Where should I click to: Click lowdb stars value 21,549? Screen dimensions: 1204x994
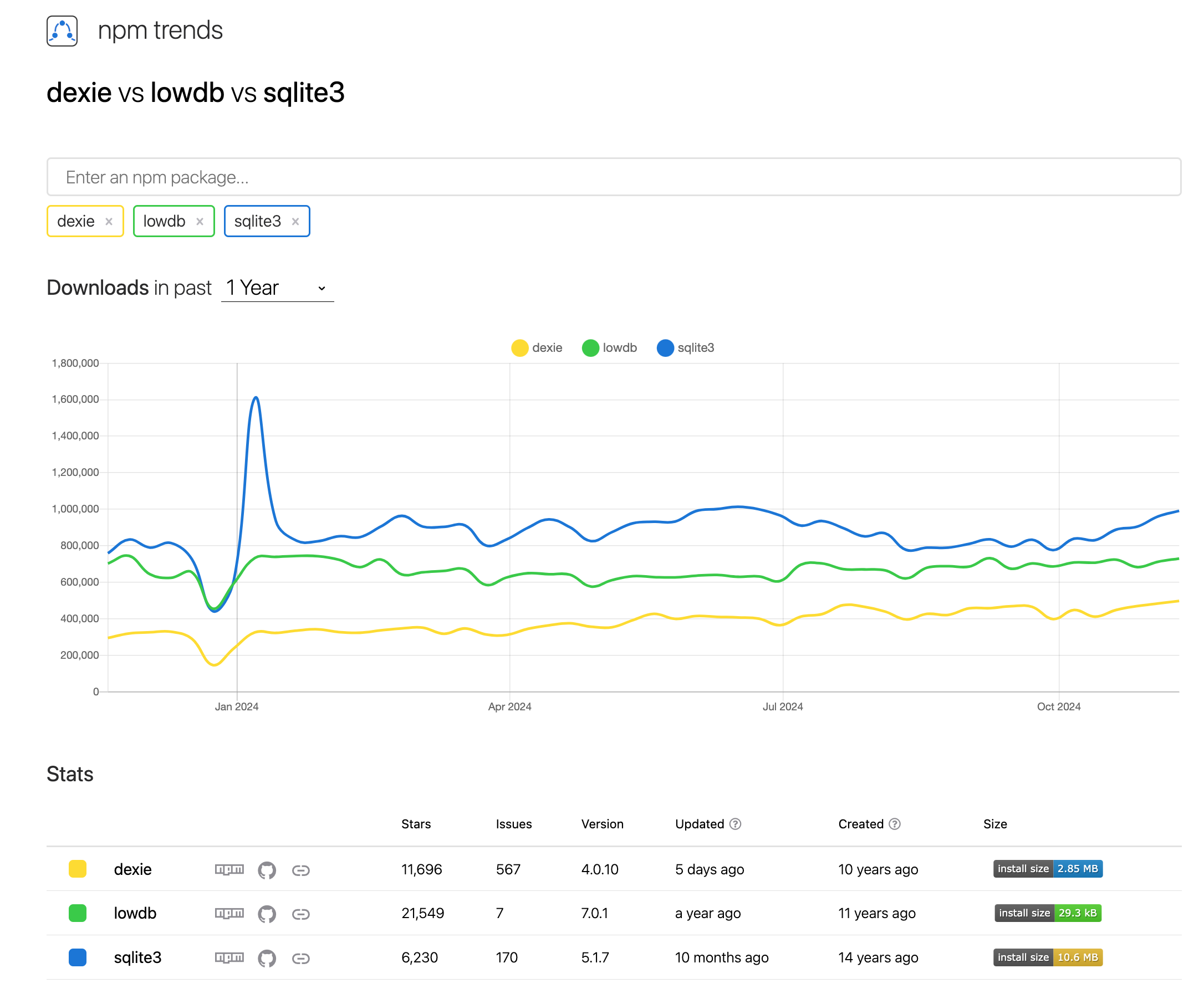pos(423,913)
